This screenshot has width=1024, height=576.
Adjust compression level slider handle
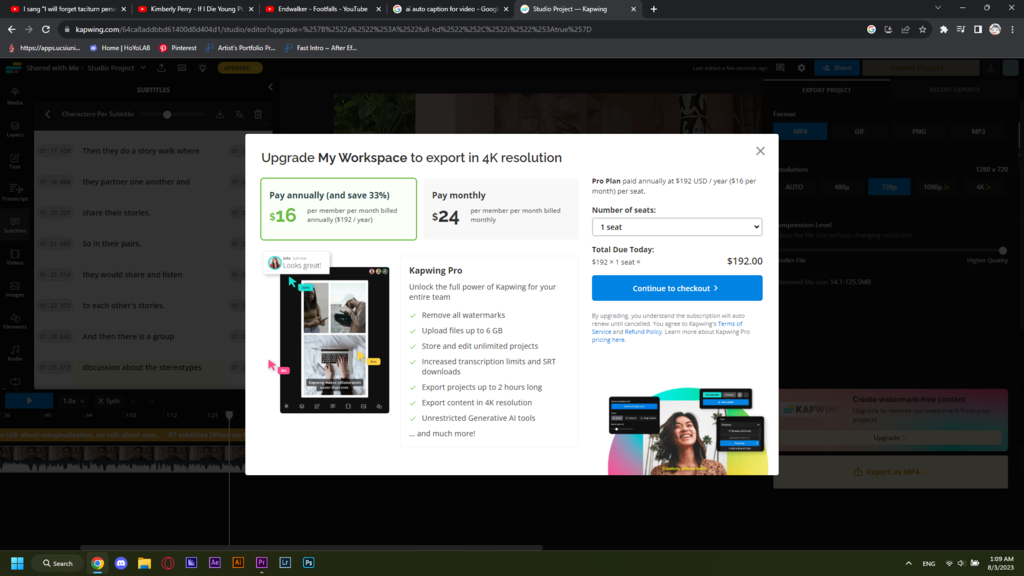(x=1002, y=251)
